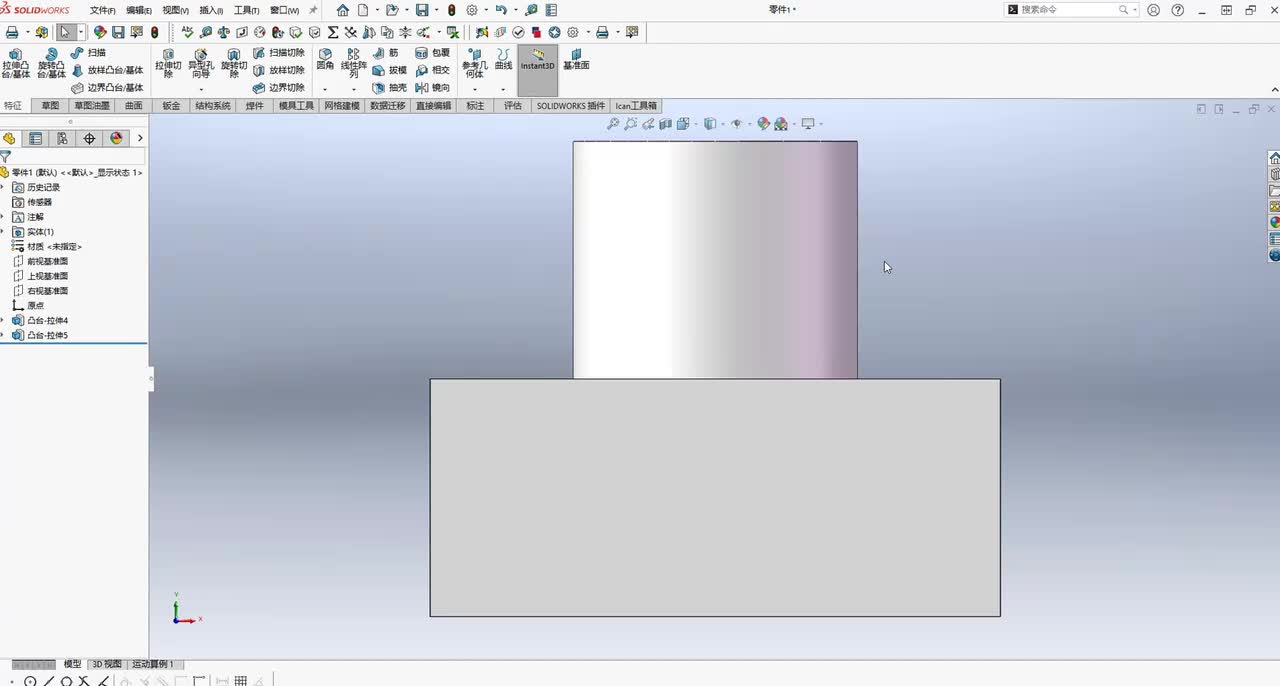
Task: Open the 参考几何体 dropdown arrow
Action: click(474, 89)
